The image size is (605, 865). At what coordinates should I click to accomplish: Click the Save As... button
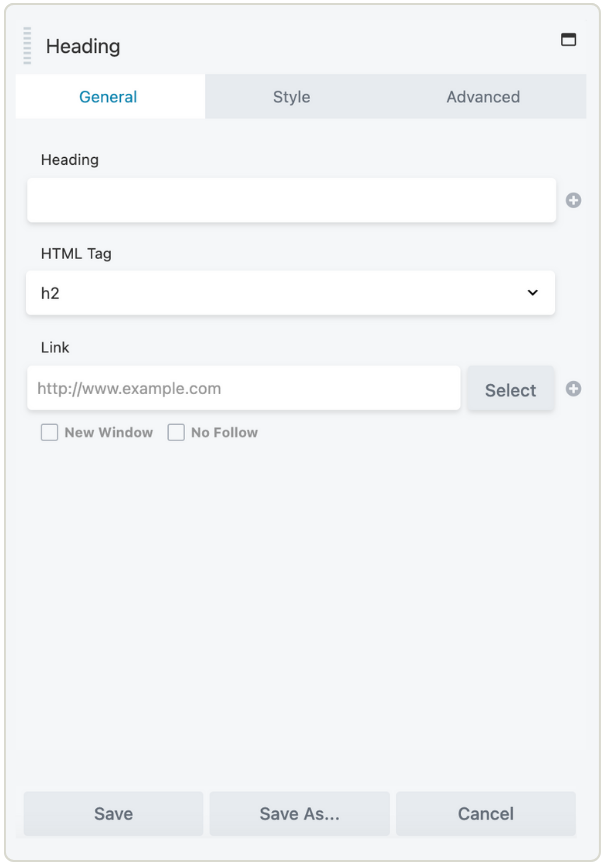click(x=299, y=813)
